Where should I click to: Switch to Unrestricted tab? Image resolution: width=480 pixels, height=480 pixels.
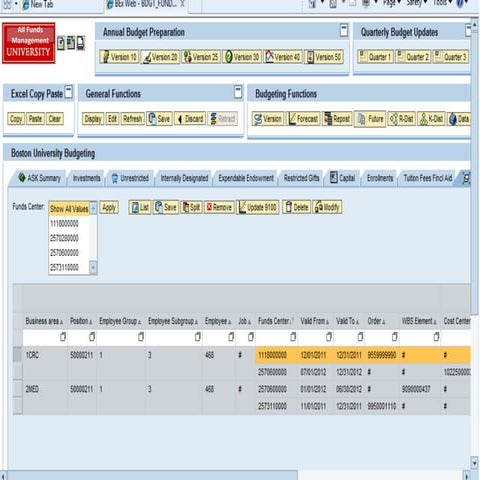(x=130, y=178)
